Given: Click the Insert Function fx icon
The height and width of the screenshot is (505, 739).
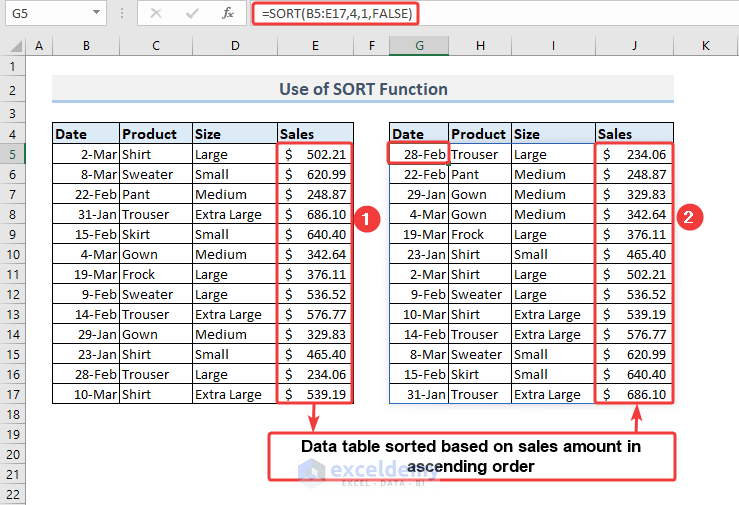Looking at the screenshot, I should click(x=227, y=13).
